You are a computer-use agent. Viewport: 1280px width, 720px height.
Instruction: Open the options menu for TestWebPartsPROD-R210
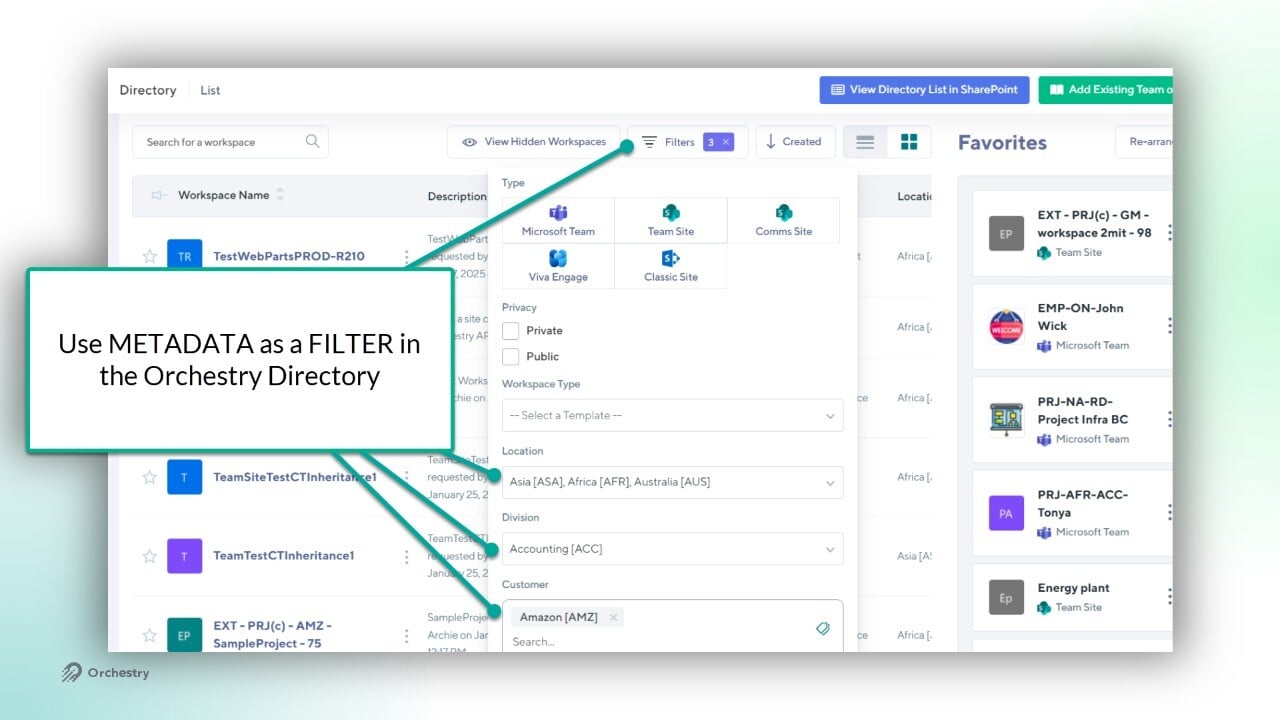406,256
